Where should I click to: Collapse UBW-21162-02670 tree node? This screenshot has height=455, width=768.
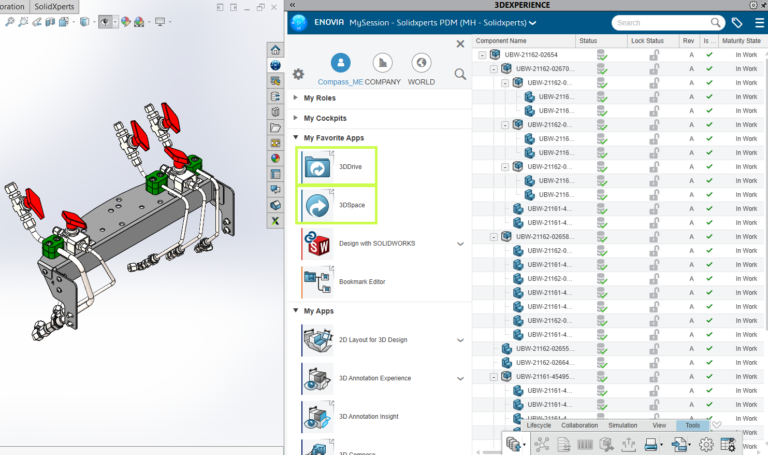point(494,69)
